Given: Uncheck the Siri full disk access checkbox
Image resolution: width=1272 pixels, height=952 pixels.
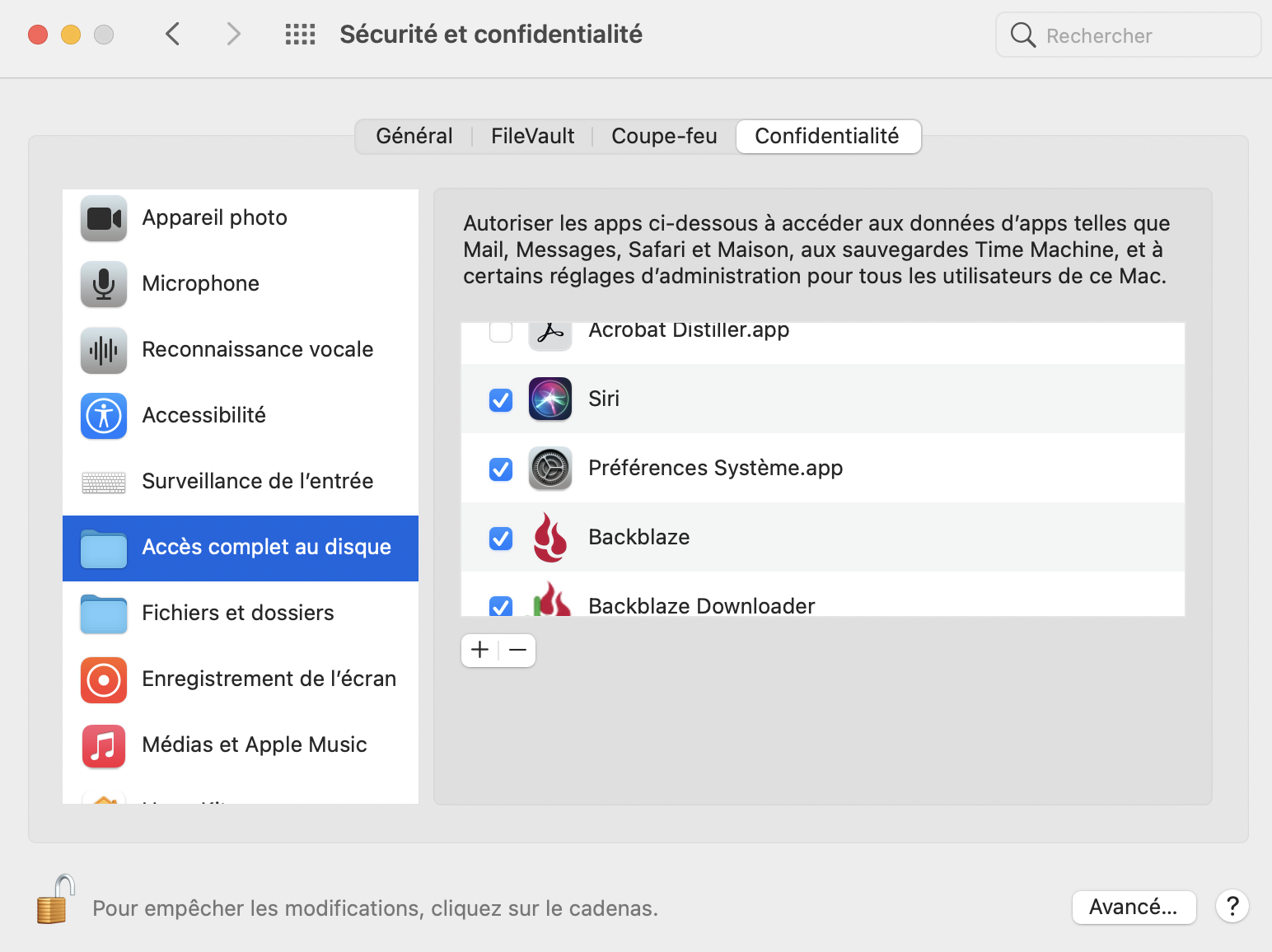Looking at the screenshot, I should pos(501,400).
